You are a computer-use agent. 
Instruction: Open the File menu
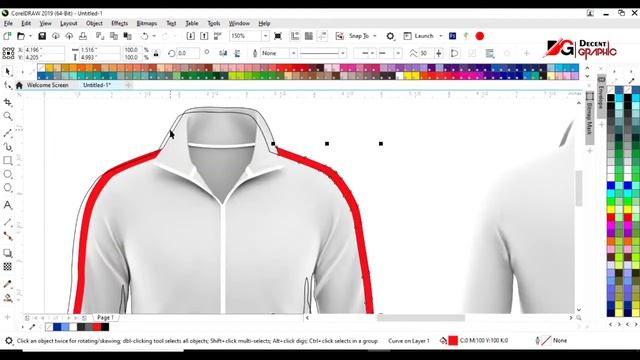coord(8,23)
